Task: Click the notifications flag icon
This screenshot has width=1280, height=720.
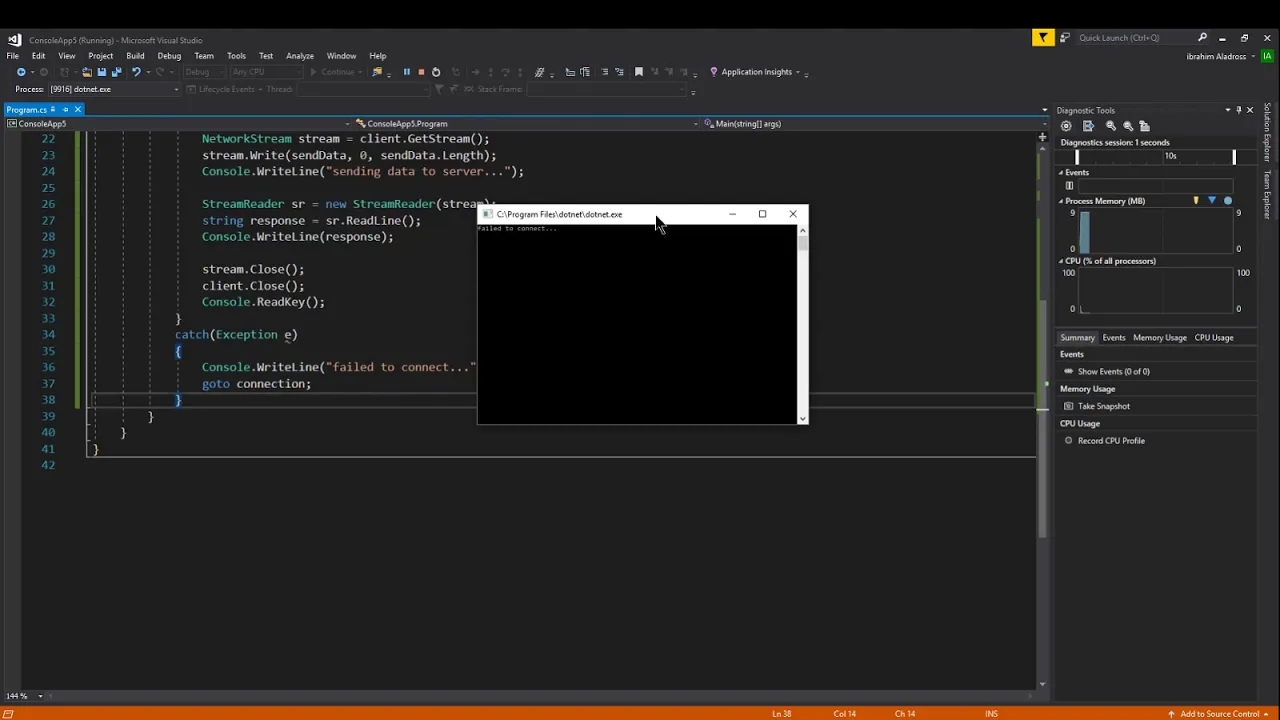Action: pyautogui.click(x=1043, y=38)
